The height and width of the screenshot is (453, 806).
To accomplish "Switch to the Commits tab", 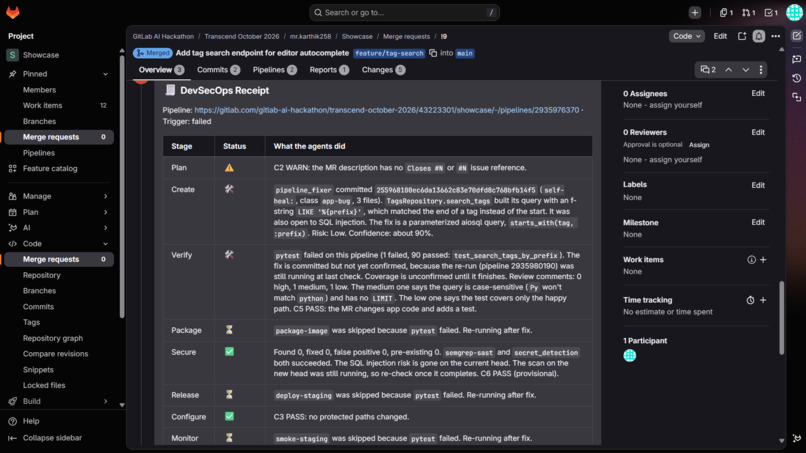I will click(218, 70).
